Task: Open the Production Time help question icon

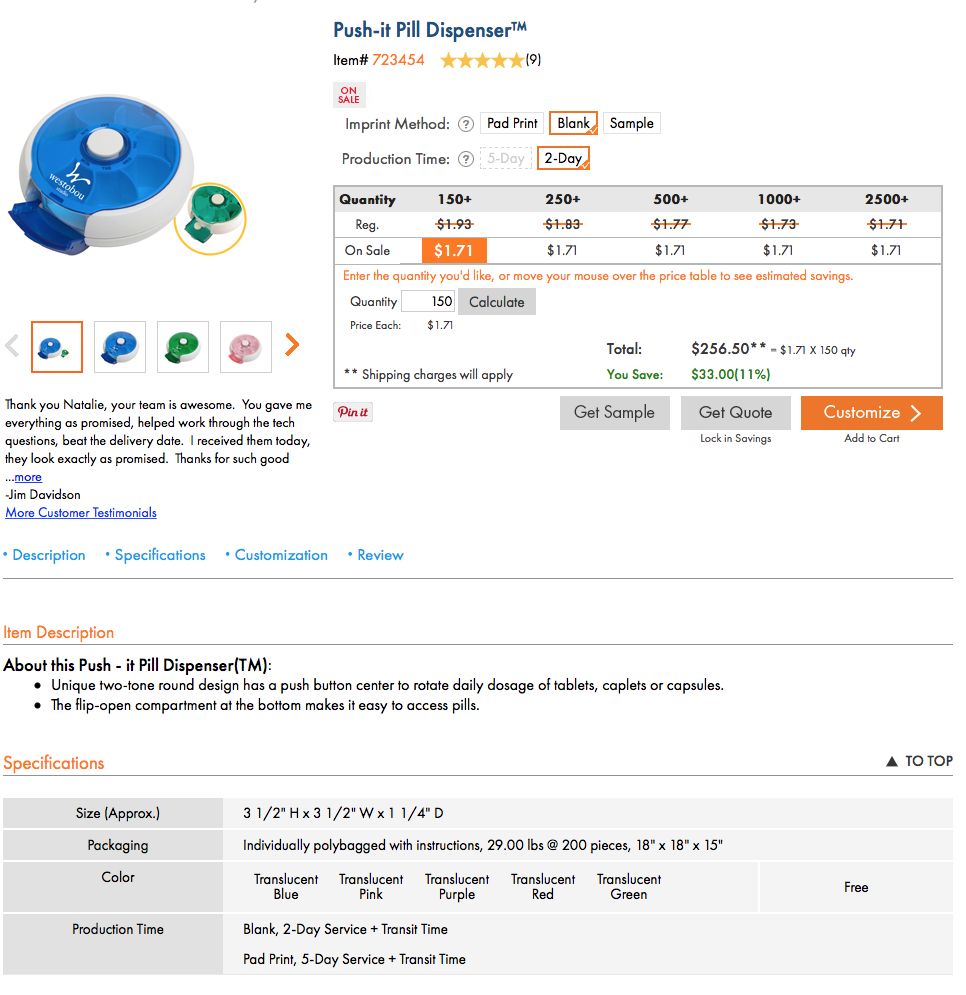Action: (466, 159)
